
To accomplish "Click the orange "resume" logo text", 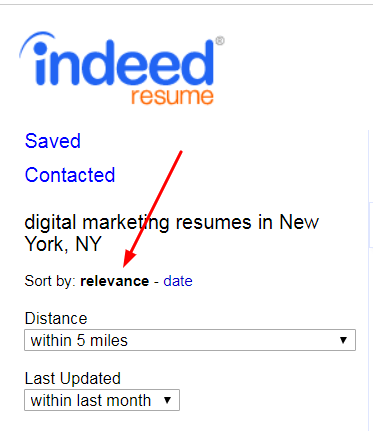I will tap(172, 97).
